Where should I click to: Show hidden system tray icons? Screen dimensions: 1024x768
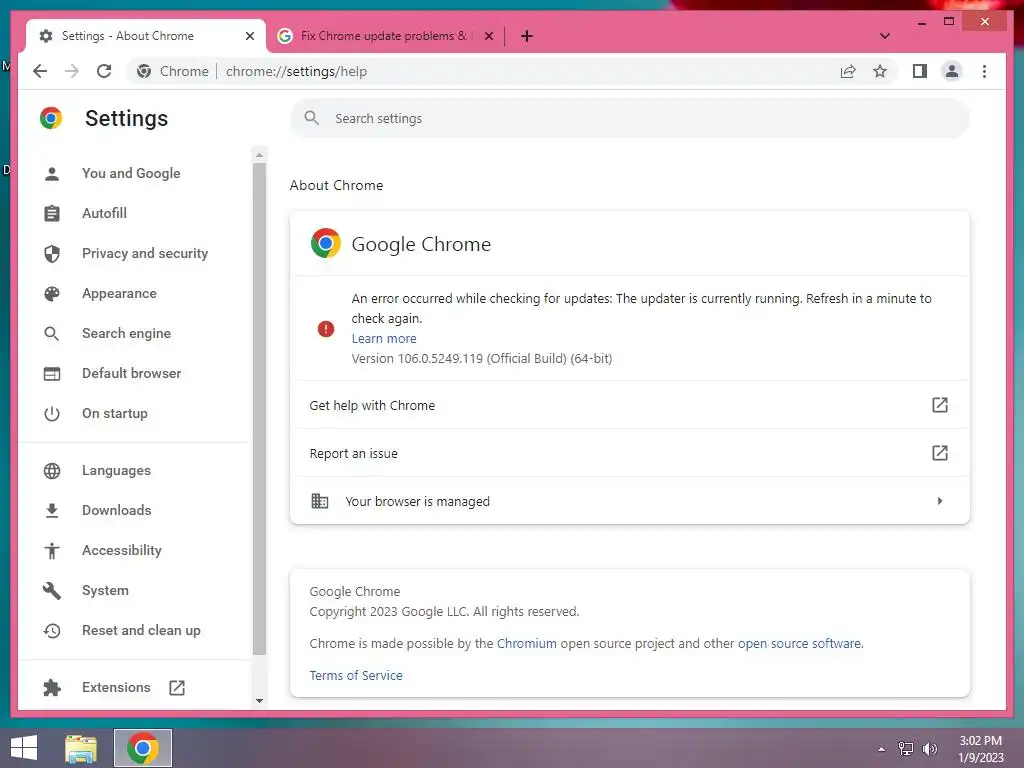882,749
